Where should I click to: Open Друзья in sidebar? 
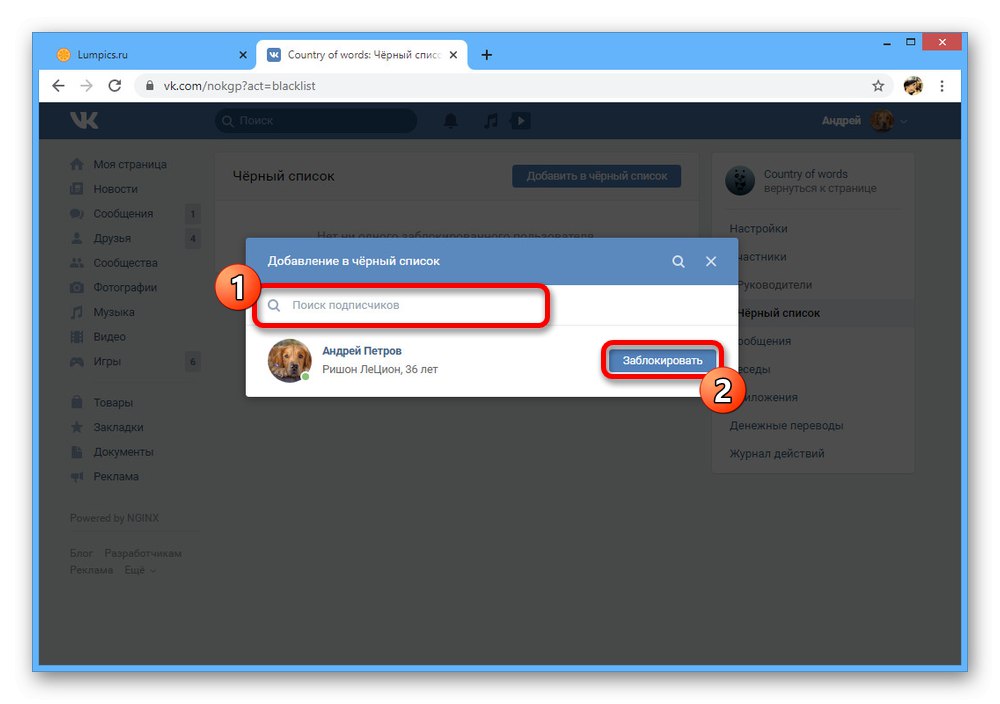click(112, 238)
